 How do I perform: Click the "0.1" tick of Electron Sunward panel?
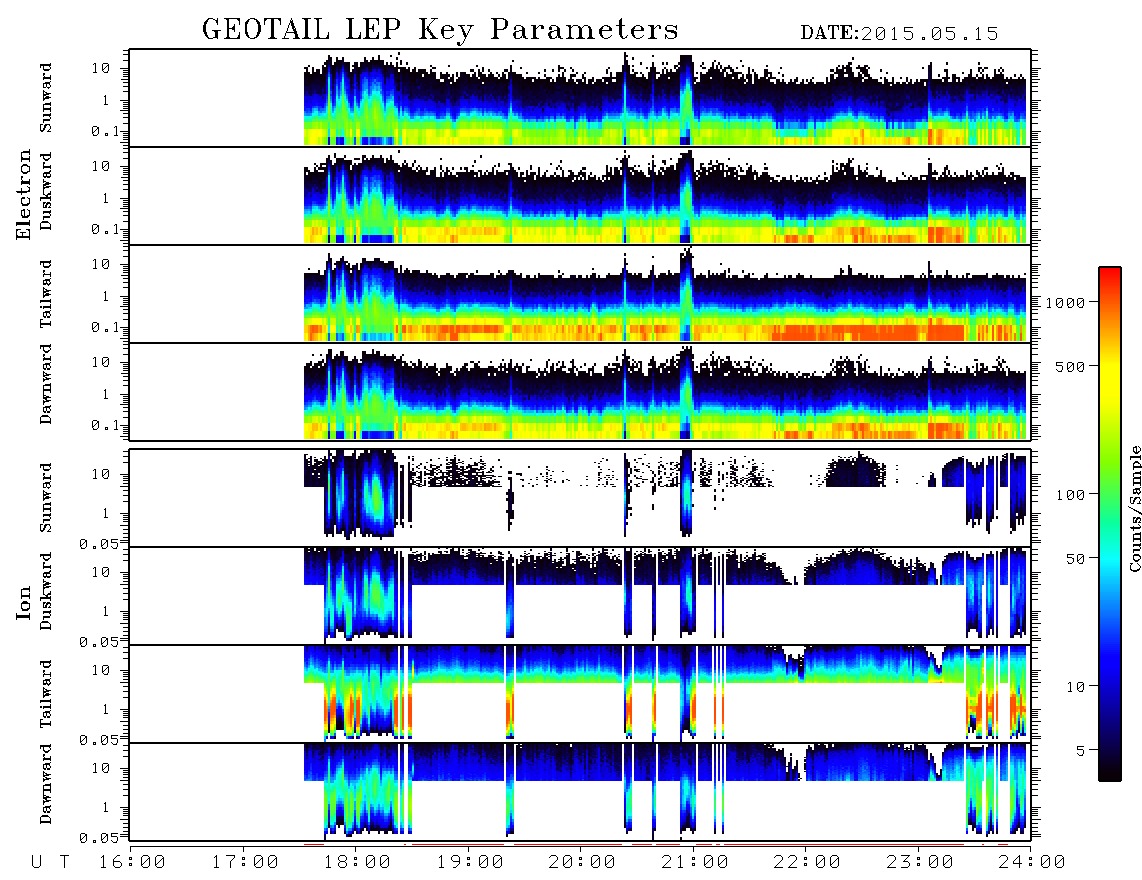point(104,132)
